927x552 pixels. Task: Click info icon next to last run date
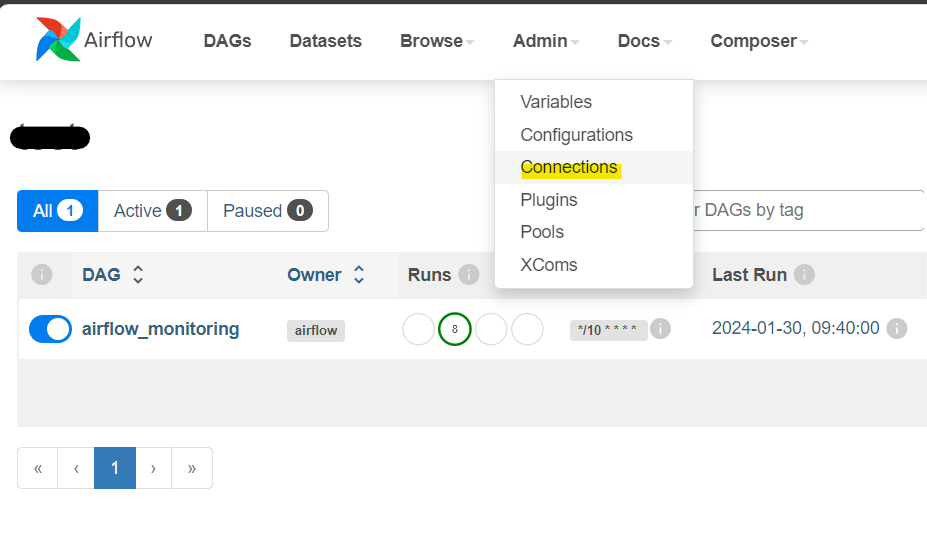897,329
